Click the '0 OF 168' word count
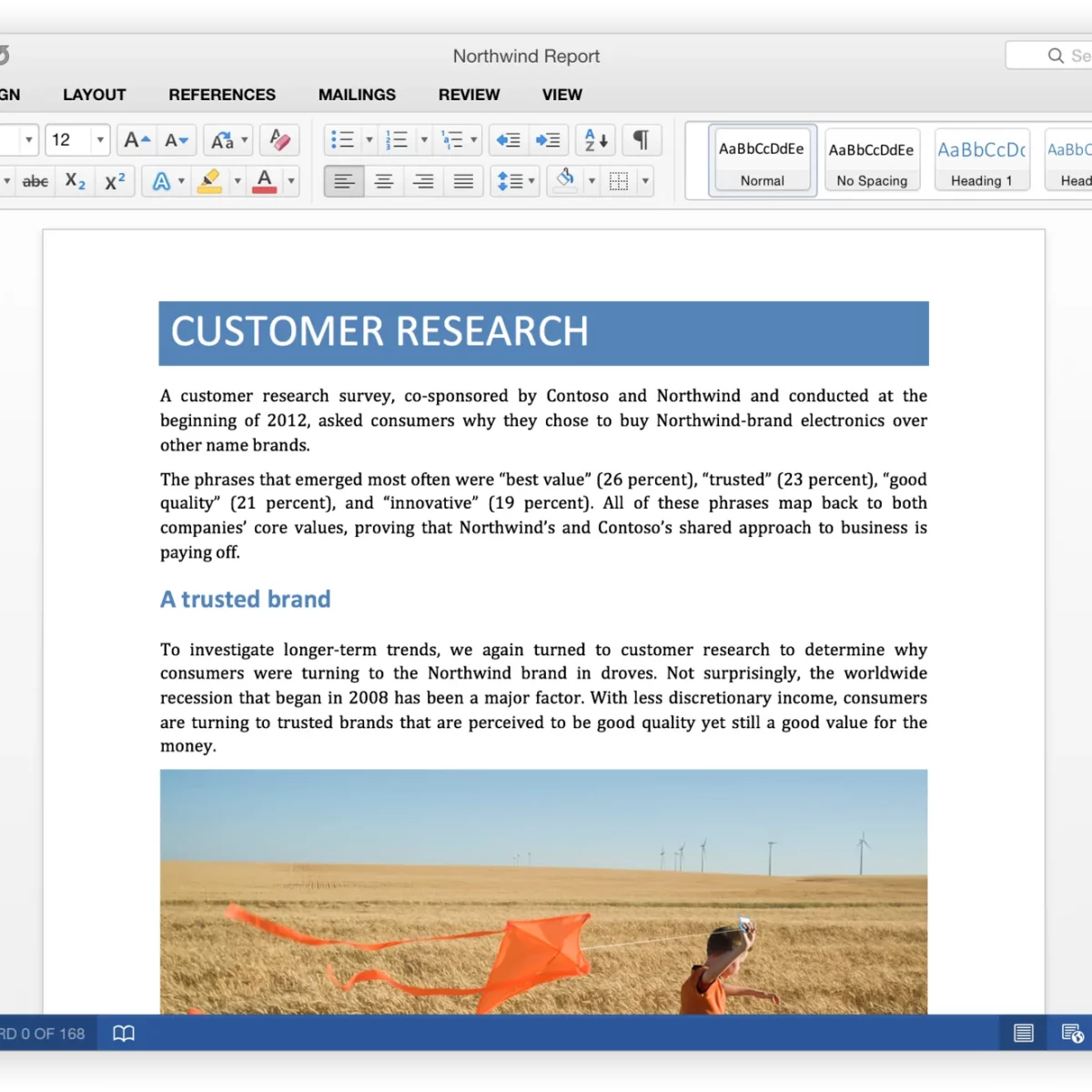 pos(53,1034)
